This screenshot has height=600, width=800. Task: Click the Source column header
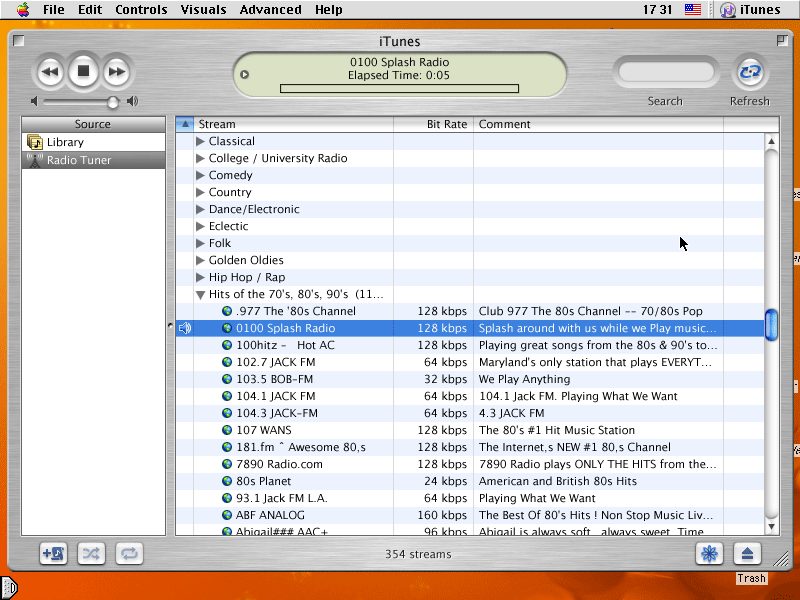click(x=93, y=124)
